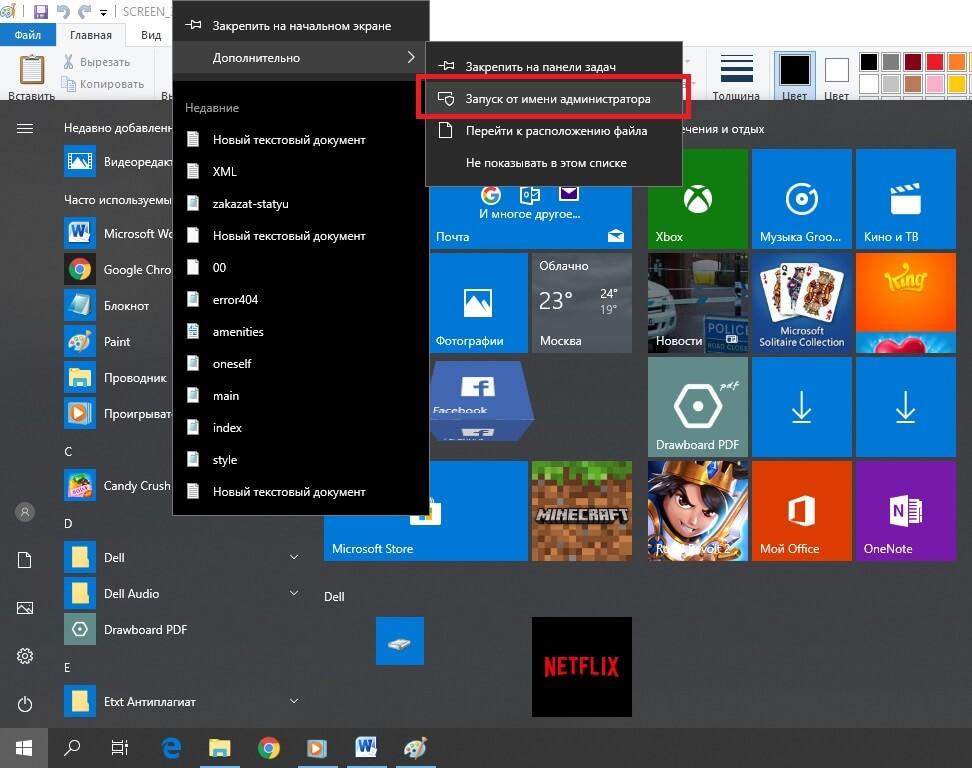Open the Netflix tile

pos(581,667)
